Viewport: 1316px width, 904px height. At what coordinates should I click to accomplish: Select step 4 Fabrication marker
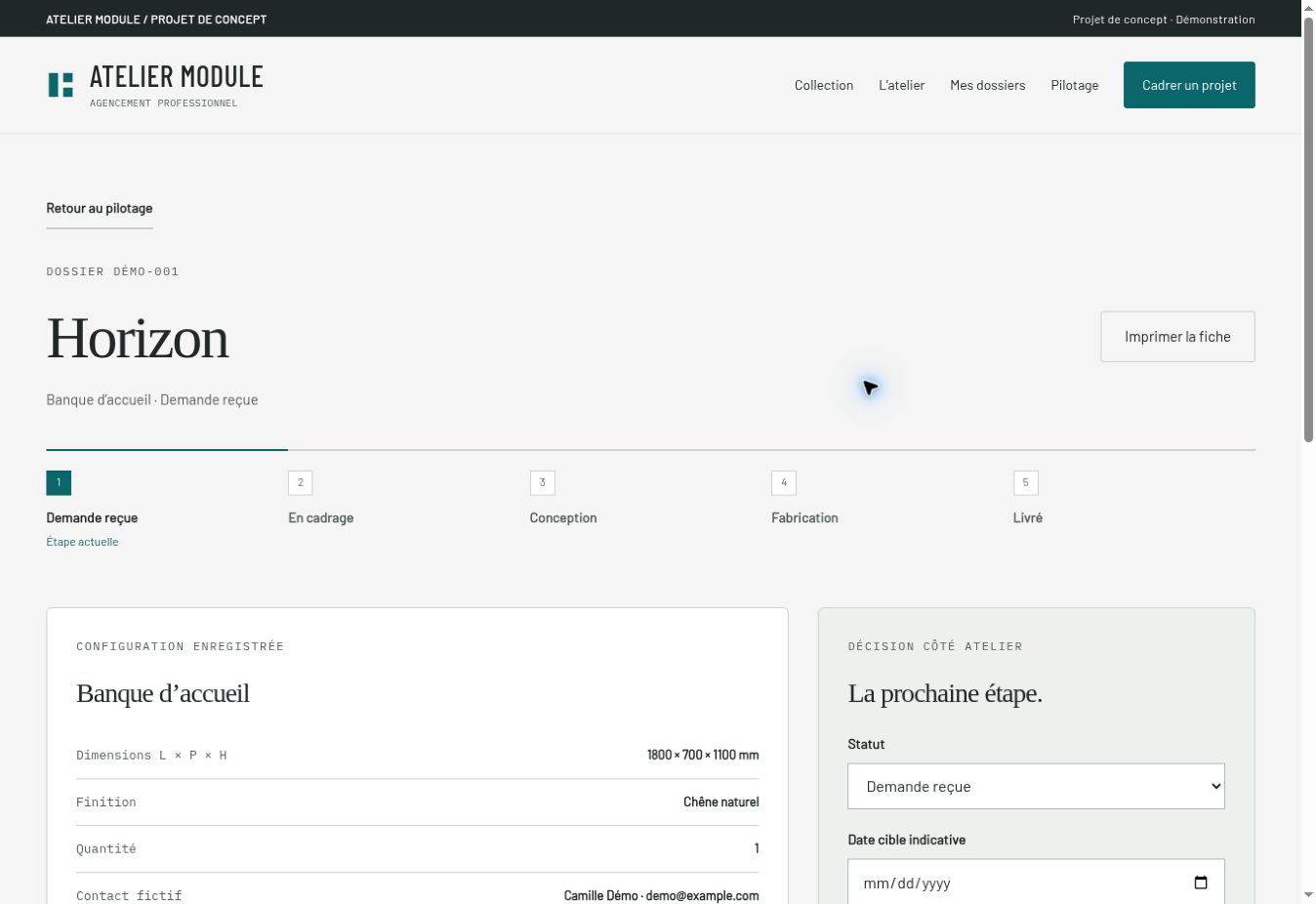[784, 482]
